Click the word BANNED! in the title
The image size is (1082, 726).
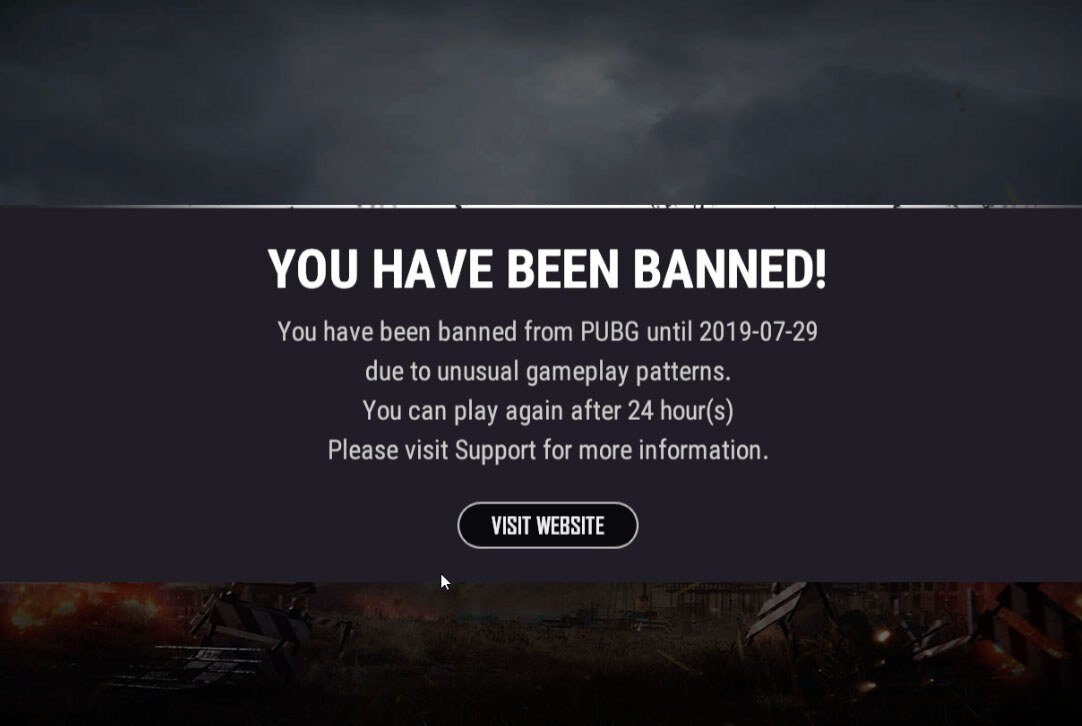(x=729, y=269)
